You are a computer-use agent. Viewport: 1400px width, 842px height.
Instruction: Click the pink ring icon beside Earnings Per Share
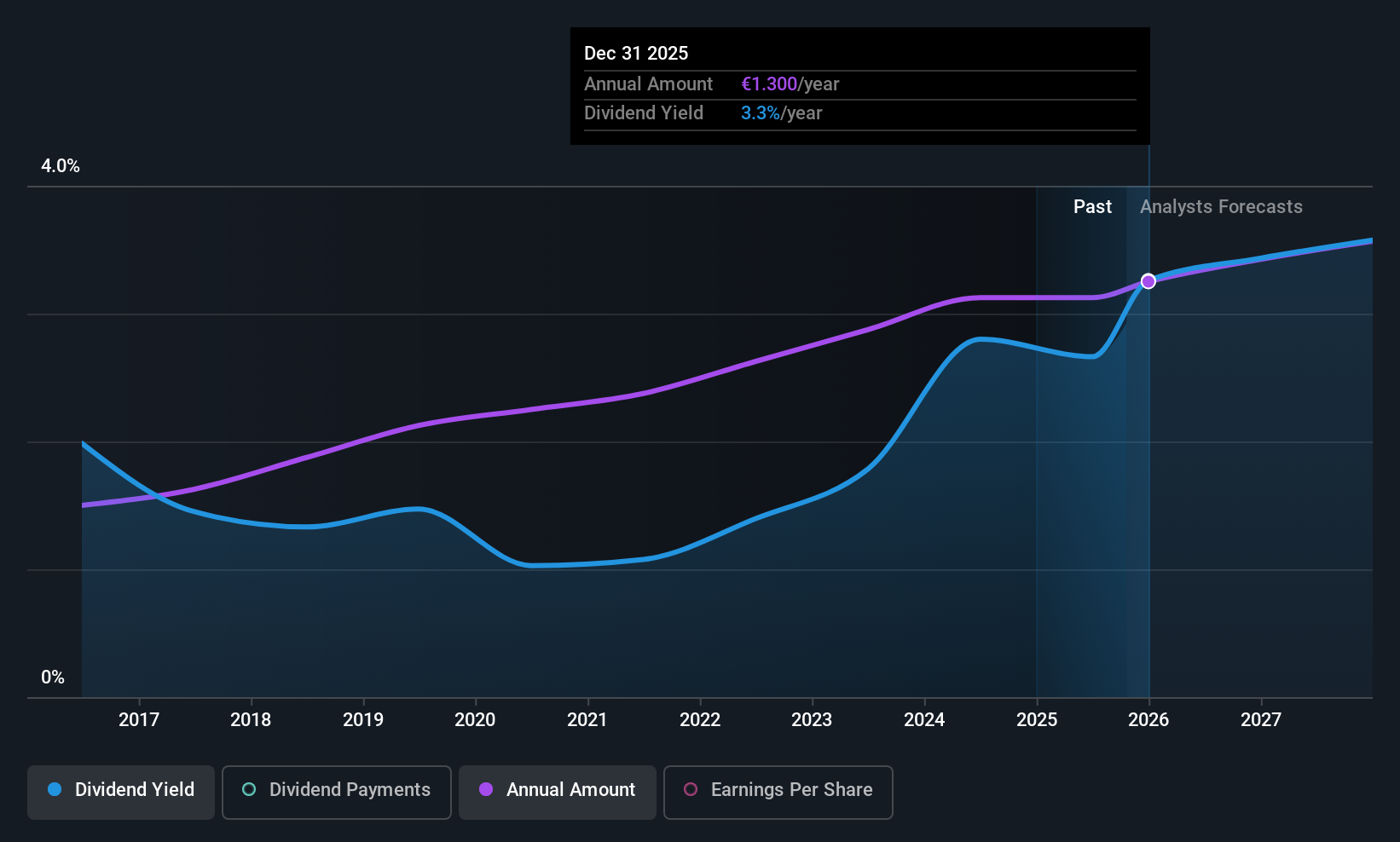[x=691, y=790]
